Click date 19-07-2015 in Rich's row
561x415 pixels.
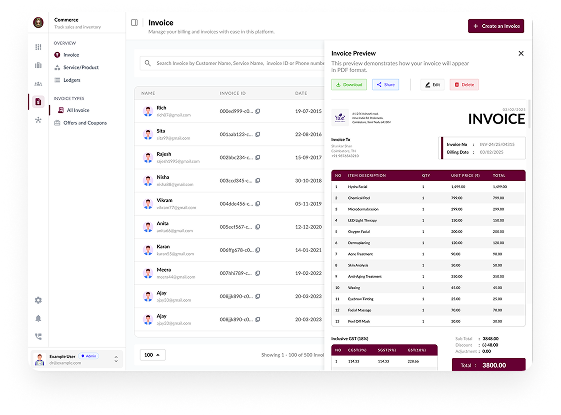click(x=308, y=111)
